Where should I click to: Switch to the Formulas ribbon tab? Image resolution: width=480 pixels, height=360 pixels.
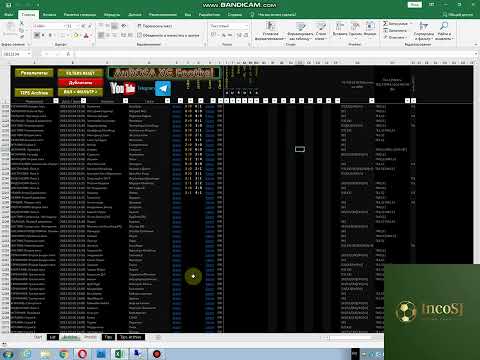(x=112, y=15)
